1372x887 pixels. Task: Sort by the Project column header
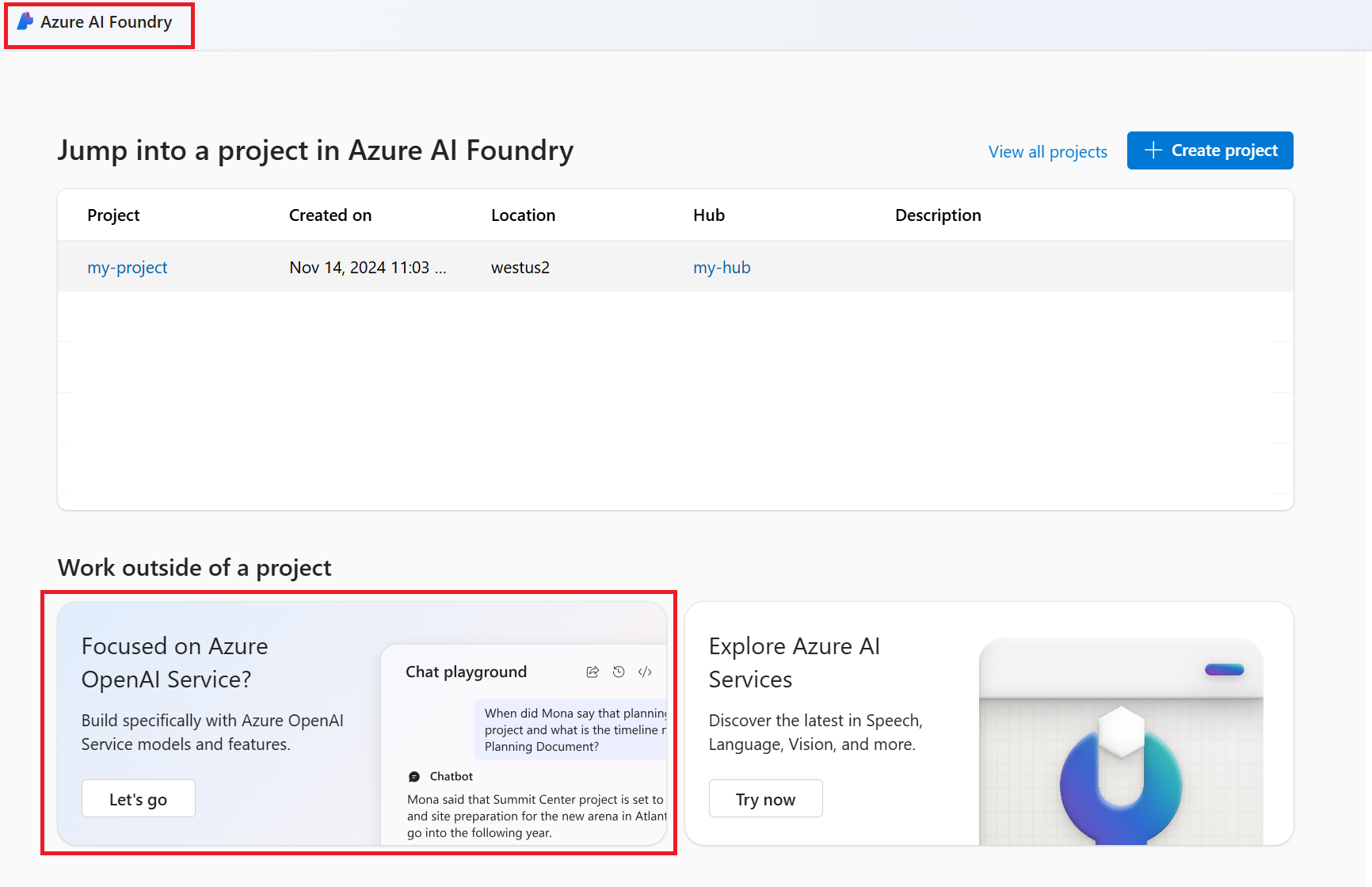[113, 215]
